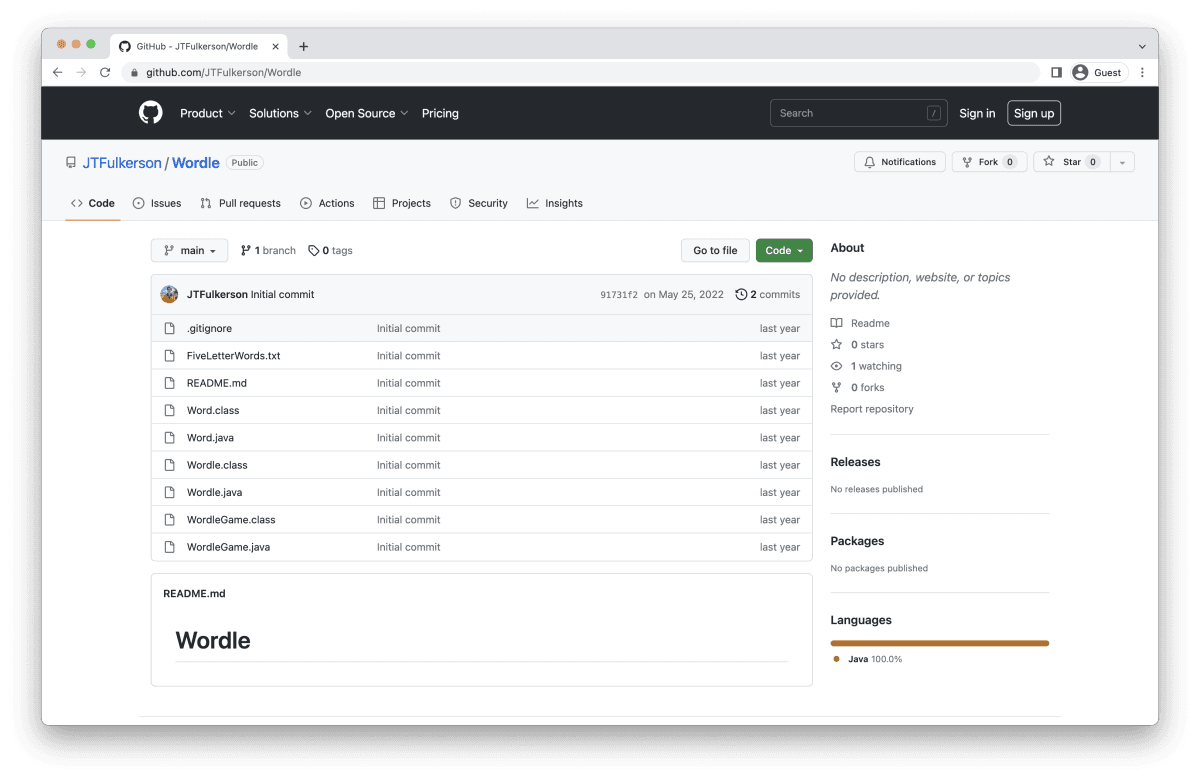Switch to the Code tab

pyautogui.click(x=92, y=203)
